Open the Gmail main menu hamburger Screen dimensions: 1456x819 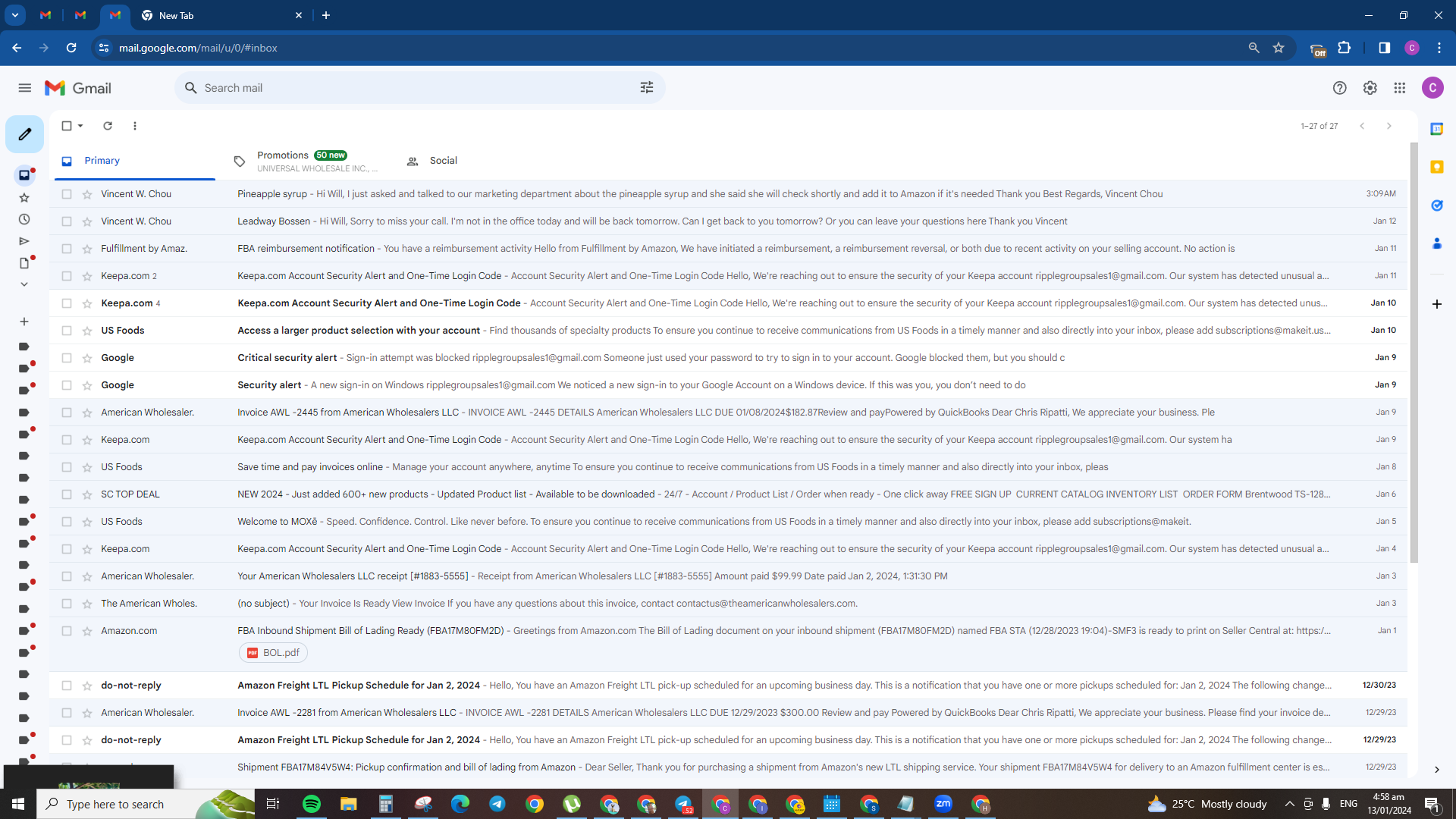click(25, 88)
